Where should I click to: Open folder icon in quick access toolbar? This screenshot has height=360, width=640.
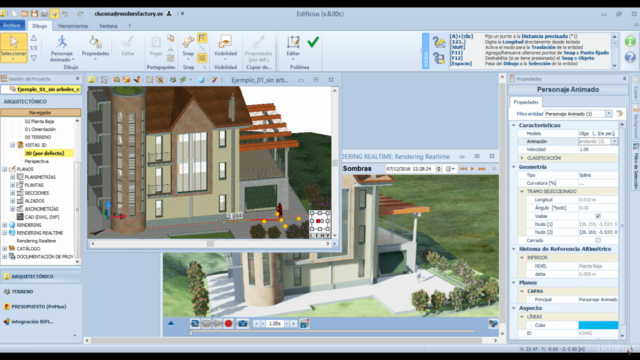24,13
